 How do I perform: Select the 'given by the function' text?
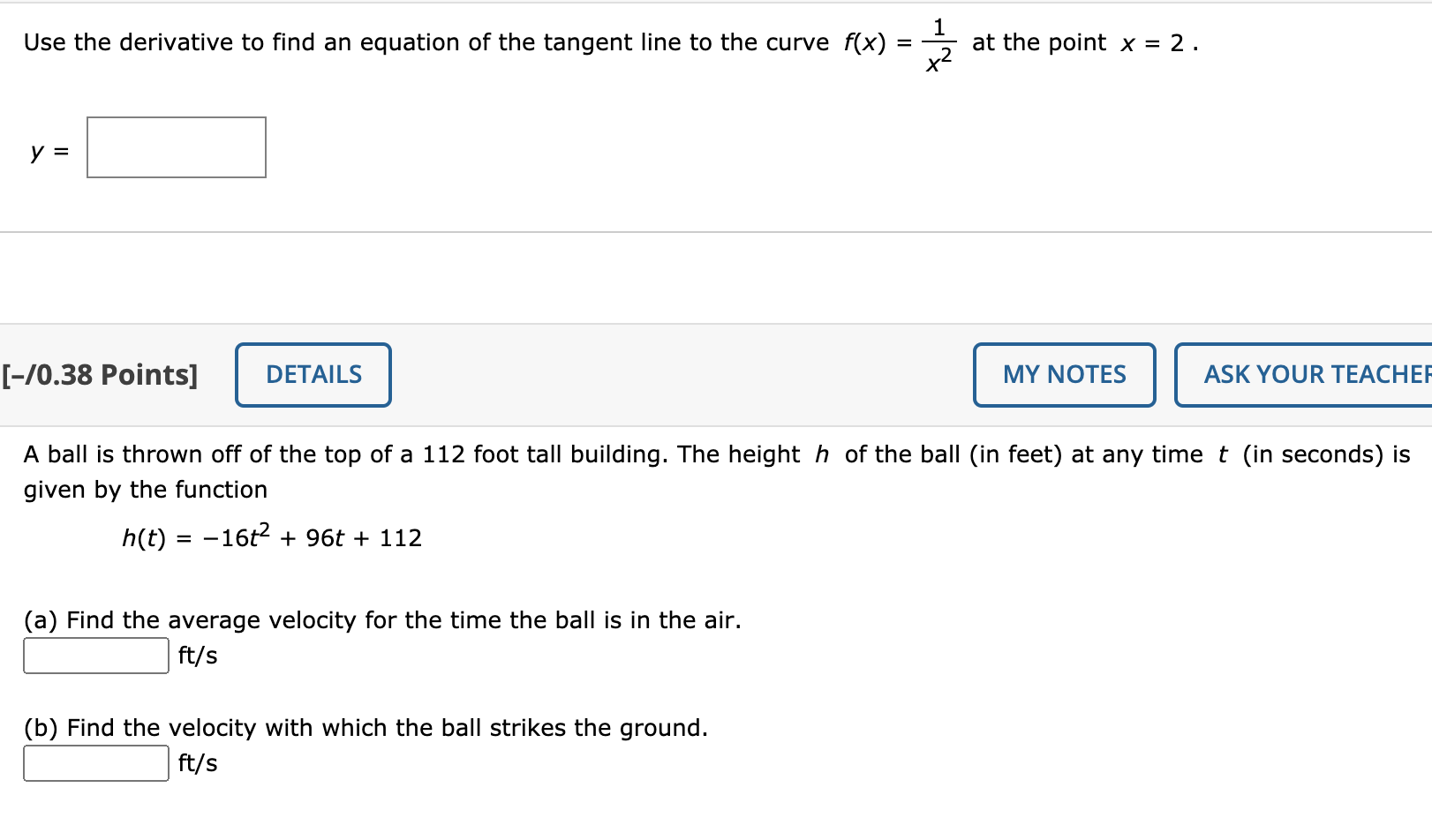coord(144,489)
